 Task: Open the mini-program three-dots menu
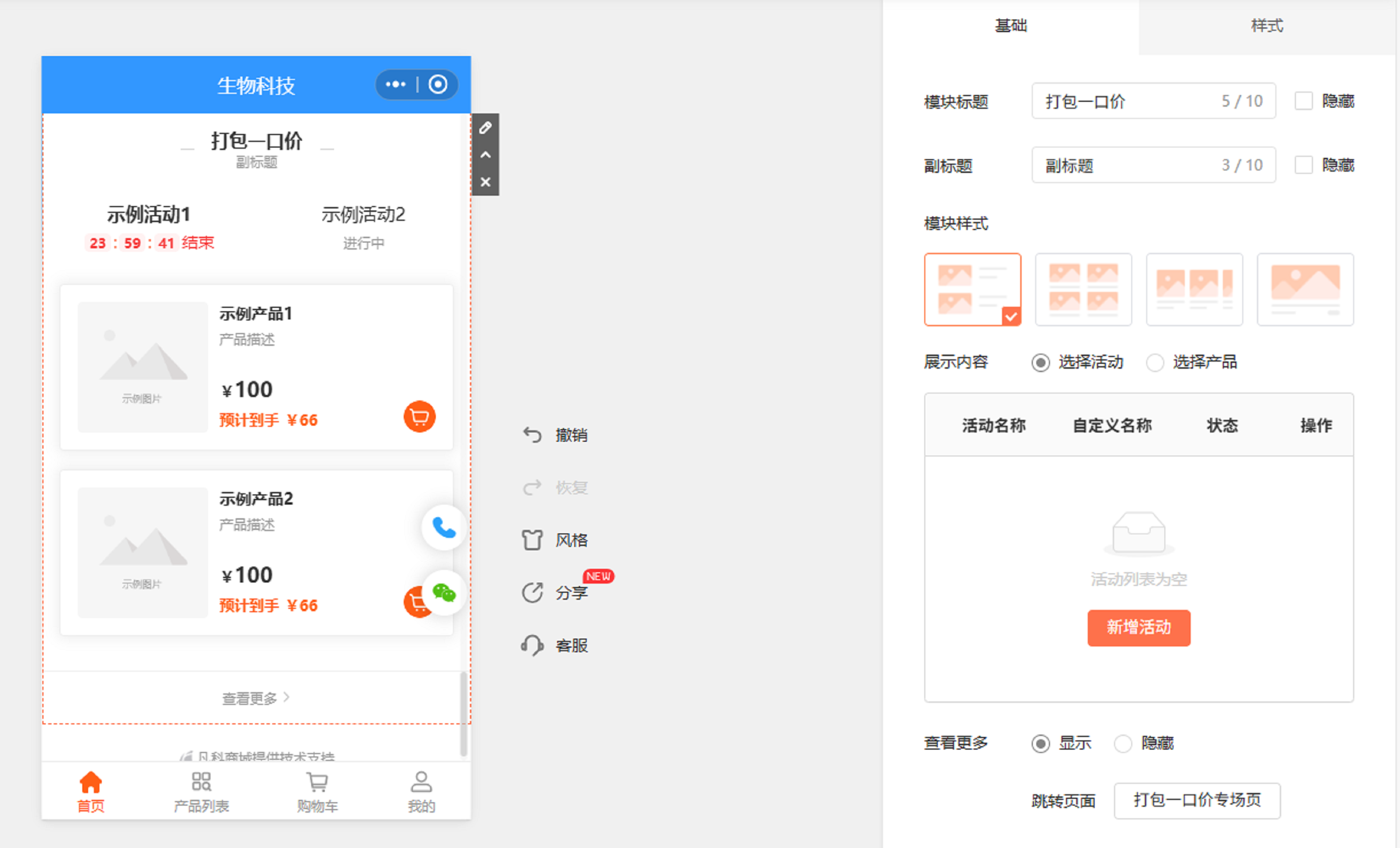(x=395, y=85)
